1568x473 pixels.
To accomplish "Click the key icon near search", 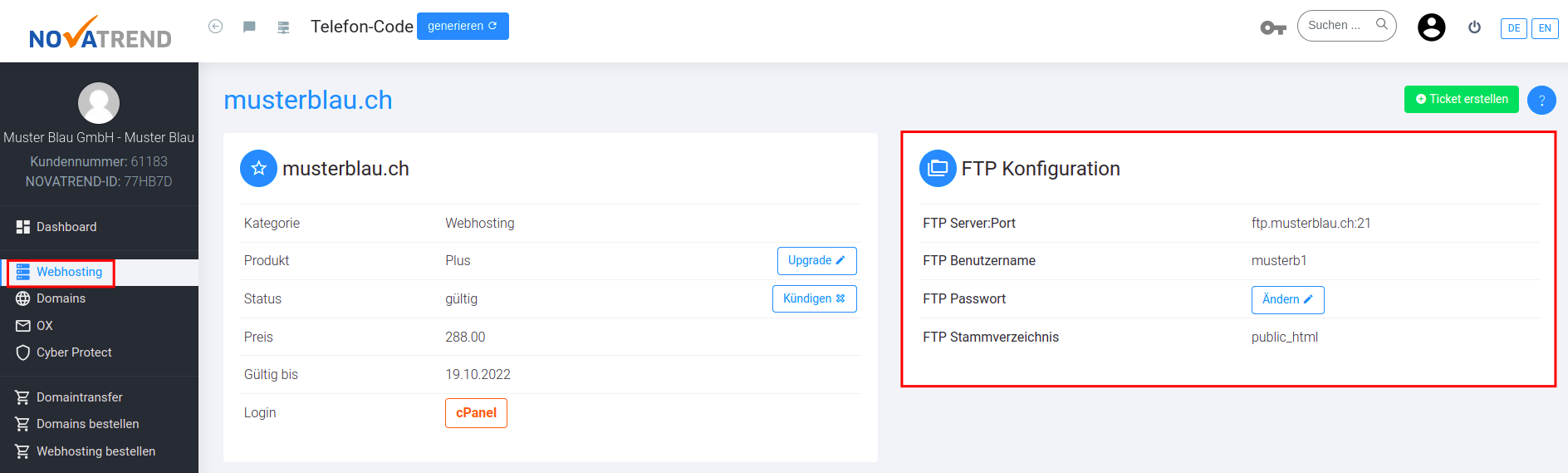I will pyautogui.click(x=1273, y=28).
